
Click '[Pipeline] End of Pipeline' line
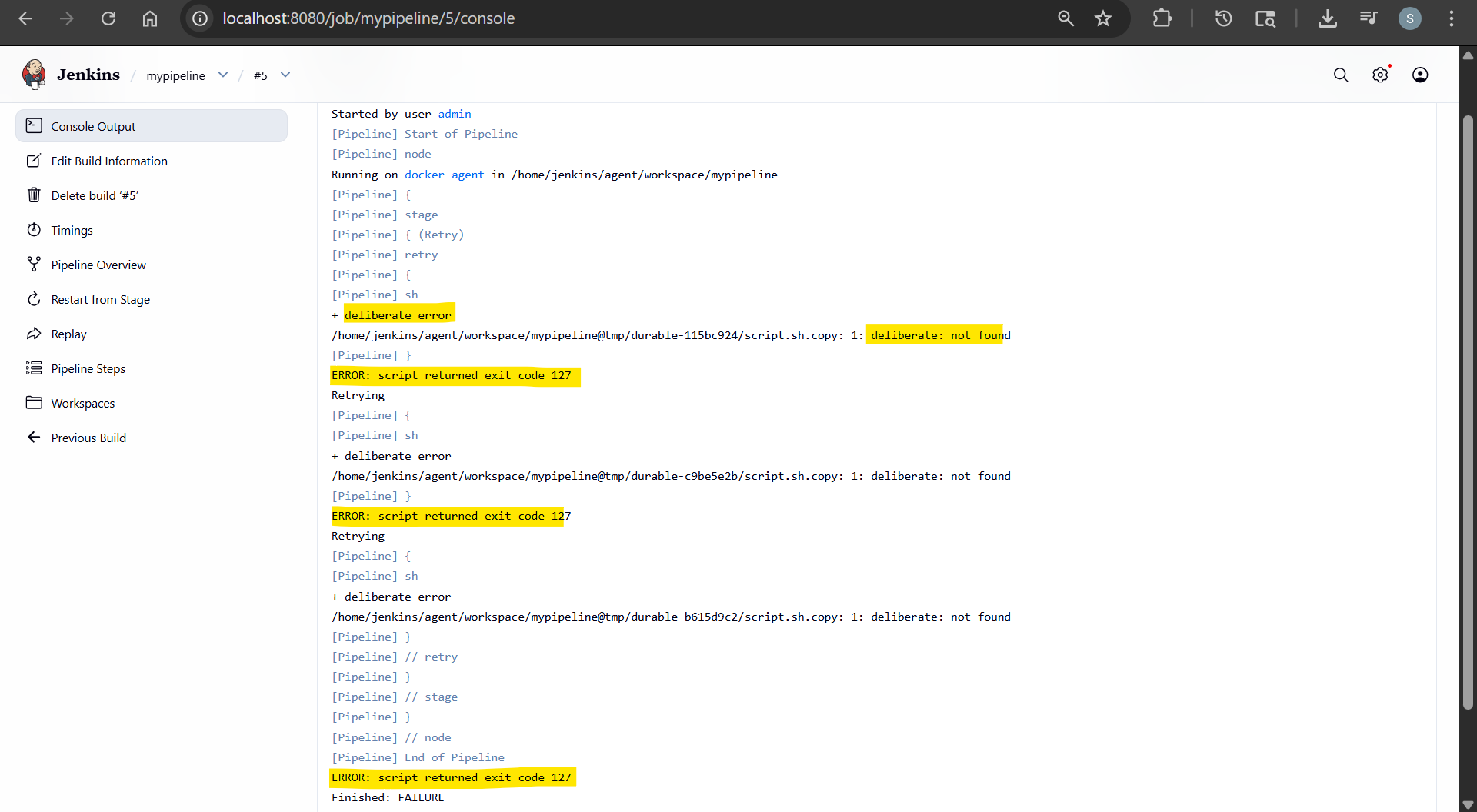418,757
